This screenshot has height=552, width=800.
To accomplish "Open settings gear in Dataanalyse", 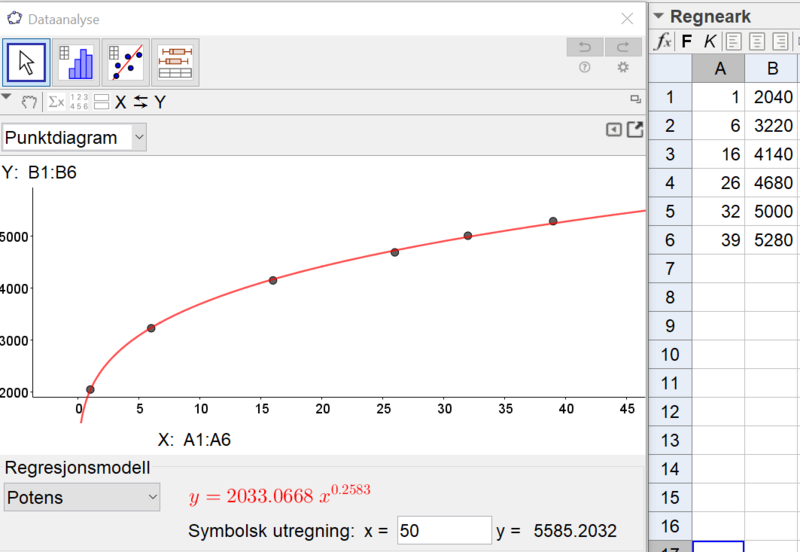I will [623, 67].
